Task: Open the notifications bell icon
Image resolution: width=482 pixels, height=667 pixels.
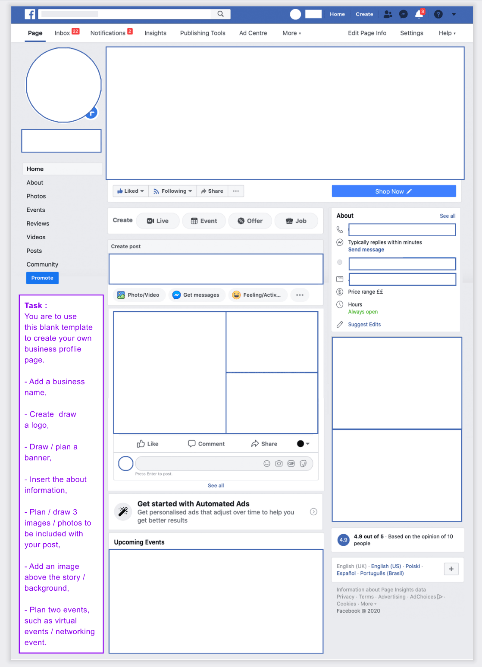Action: [419, 14]
